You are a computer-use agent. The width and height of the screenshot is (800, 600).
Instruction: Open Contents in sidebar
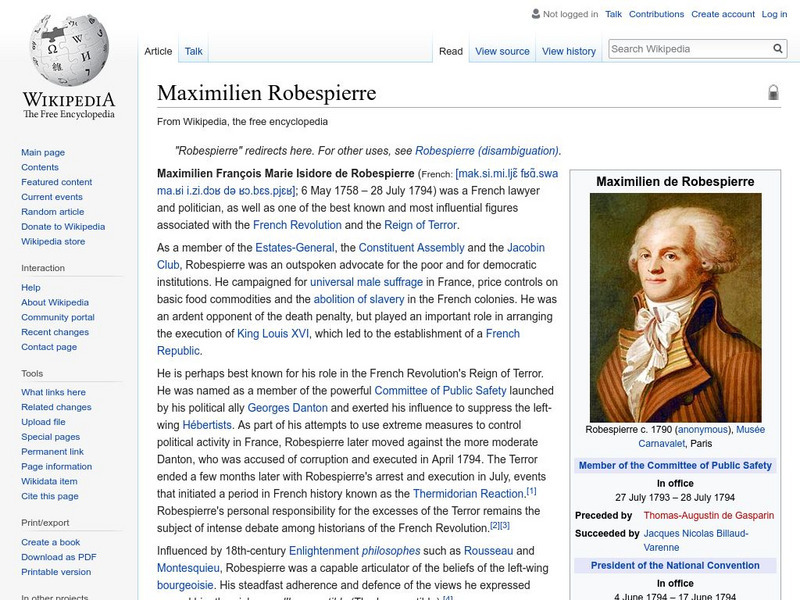tap(40, 167)
